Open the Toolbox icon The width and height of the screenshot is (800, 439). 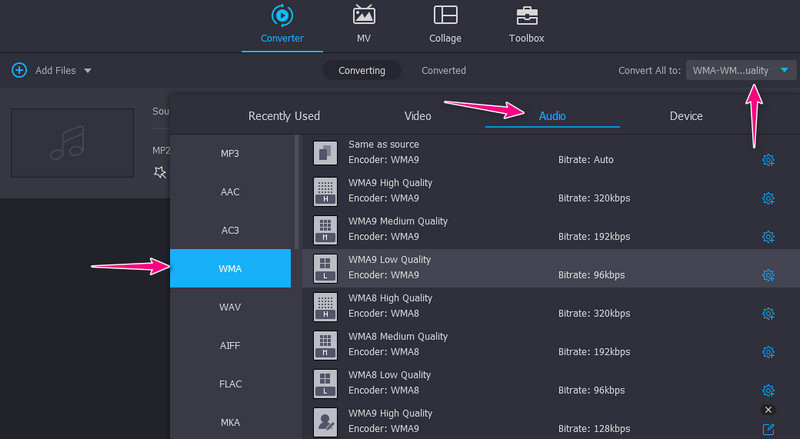(526, 16)
